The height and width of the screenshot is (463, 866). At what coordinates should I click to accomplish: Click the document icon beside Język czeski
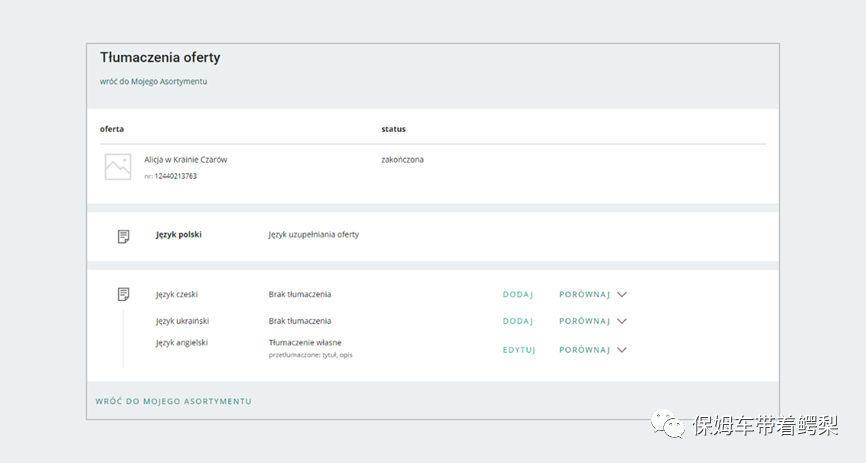pos(123,294)
